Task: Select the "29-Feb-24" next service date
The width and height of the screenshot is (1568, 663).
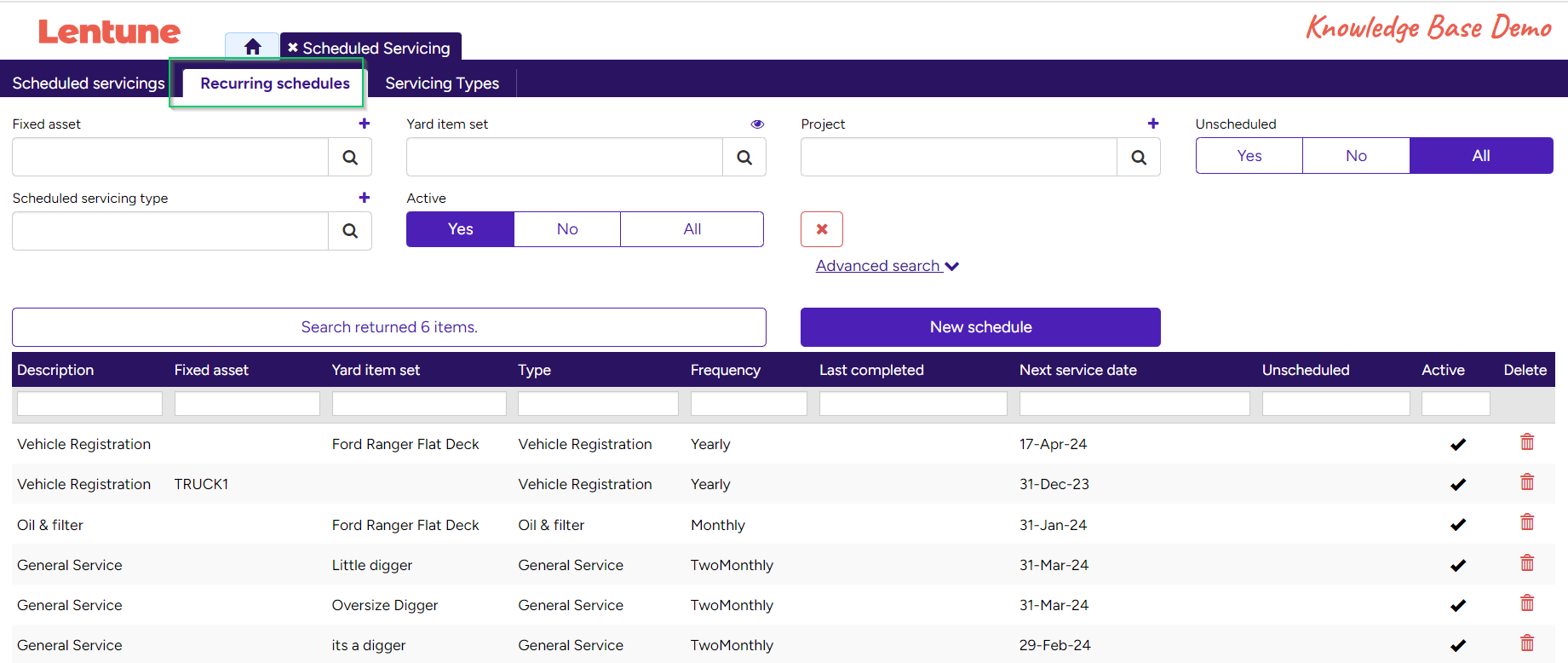Action: (x=1054, y=645)
